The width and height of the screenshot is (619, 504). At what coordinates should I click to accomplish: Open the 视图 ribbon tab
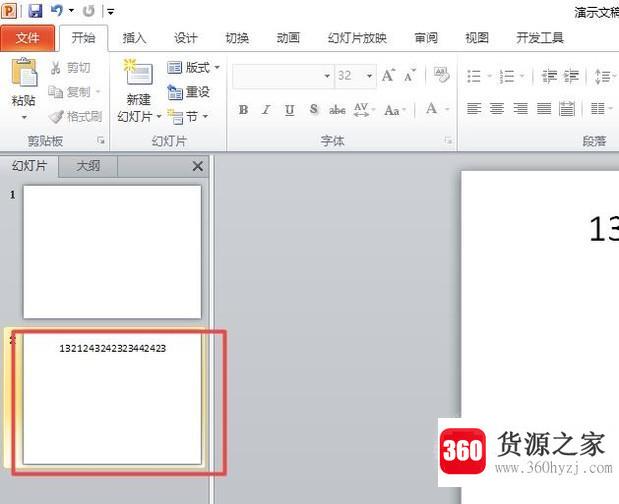pos(477,38)
